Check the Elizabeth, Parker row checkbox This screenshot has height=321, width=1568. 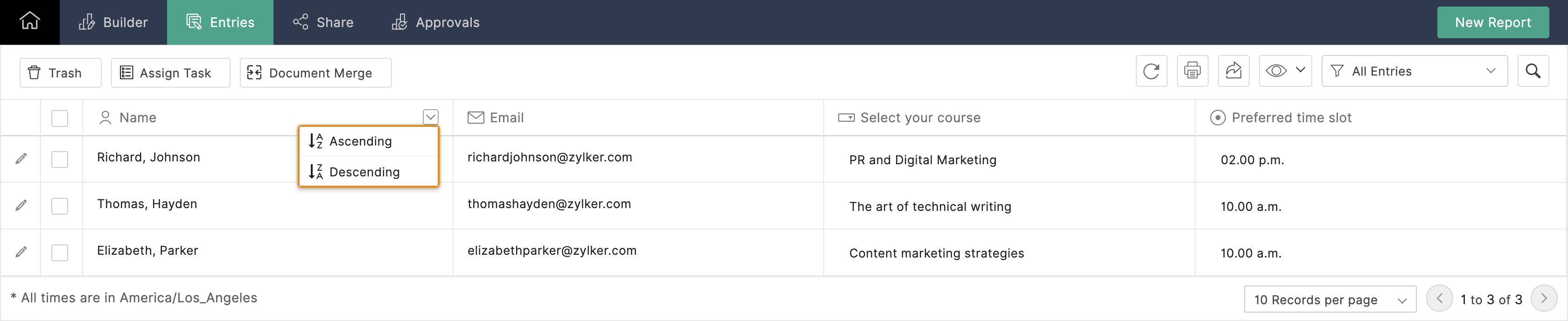[60, 253]
